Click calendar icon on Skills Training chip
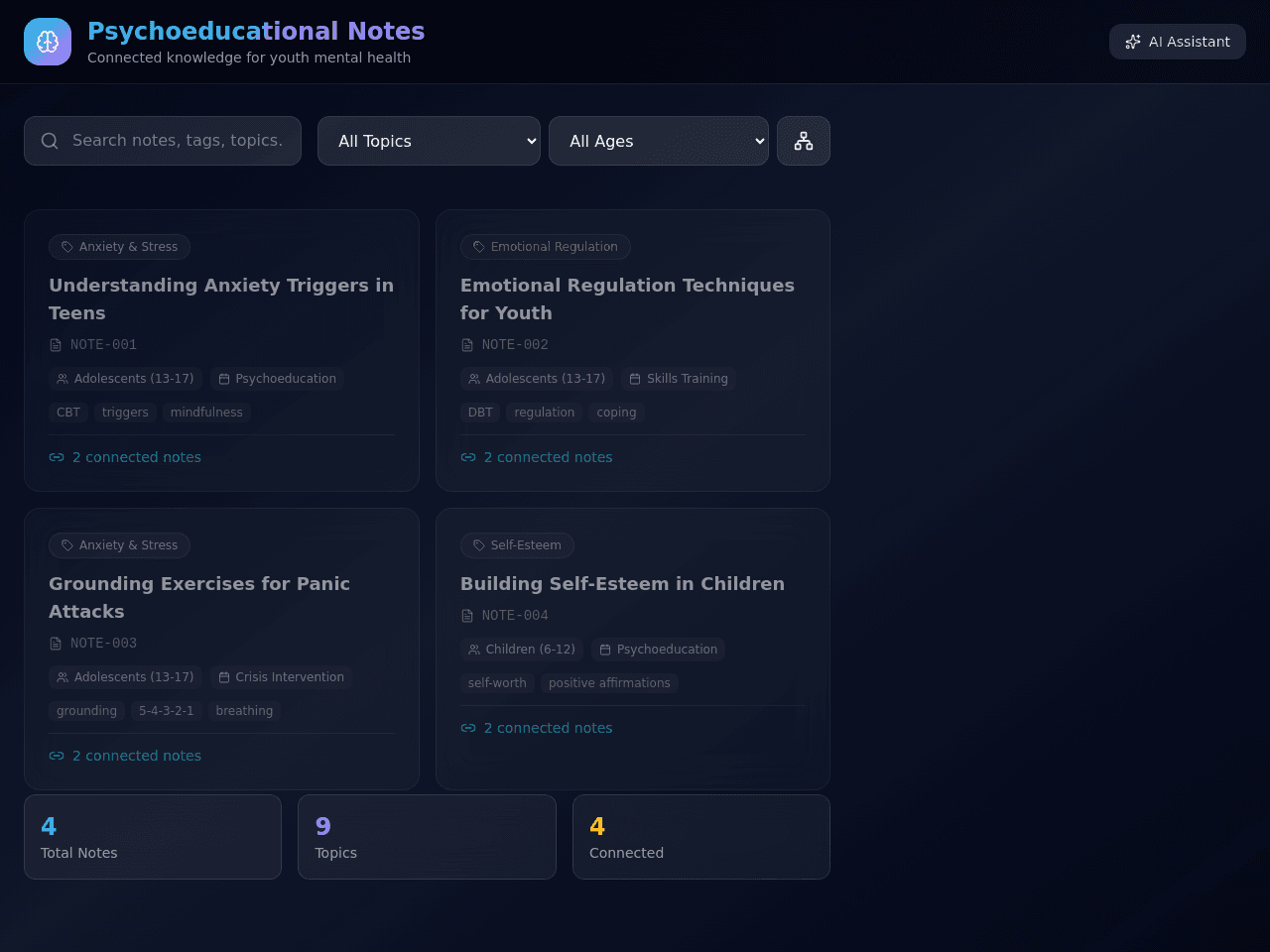 click(x=635, y=379)
